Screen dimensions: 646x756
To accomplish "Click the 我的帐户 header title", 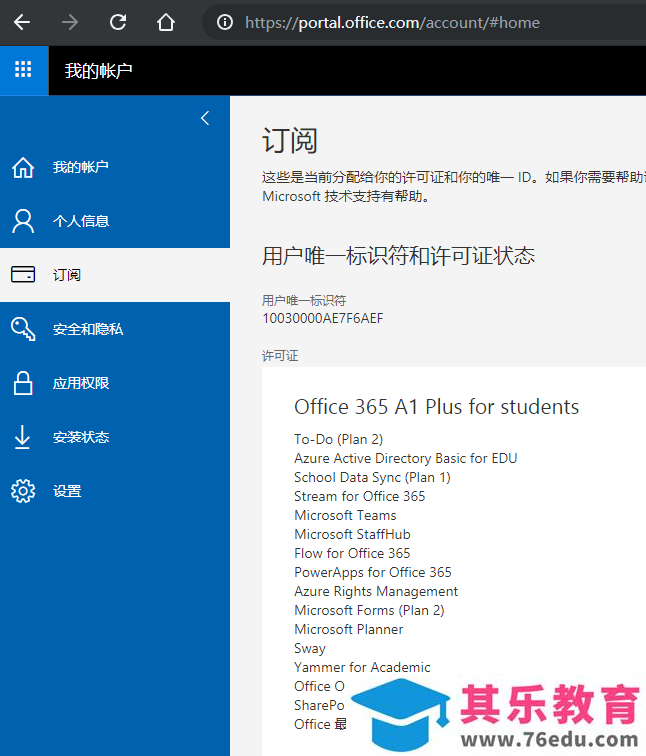I will pos(98,71).
